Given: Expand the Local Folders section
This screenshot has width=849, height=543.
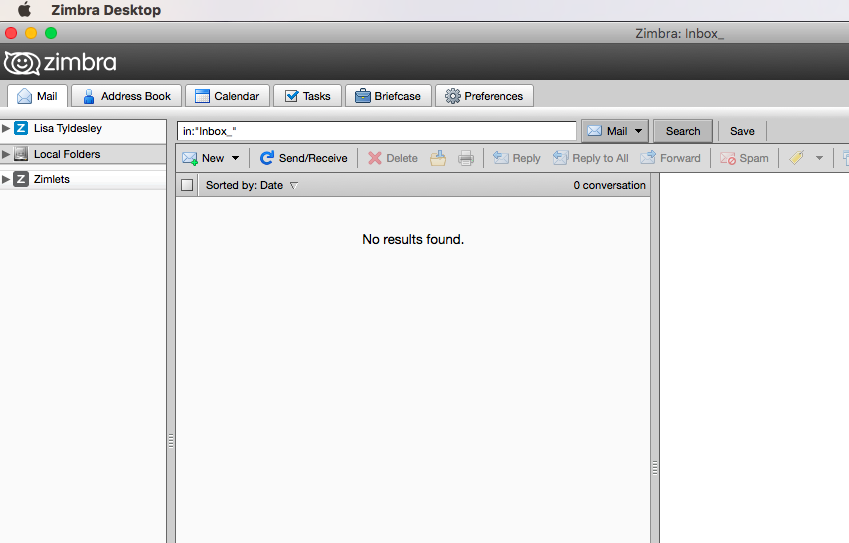Looking at the screenshot, I should click(x=6, y=154).
